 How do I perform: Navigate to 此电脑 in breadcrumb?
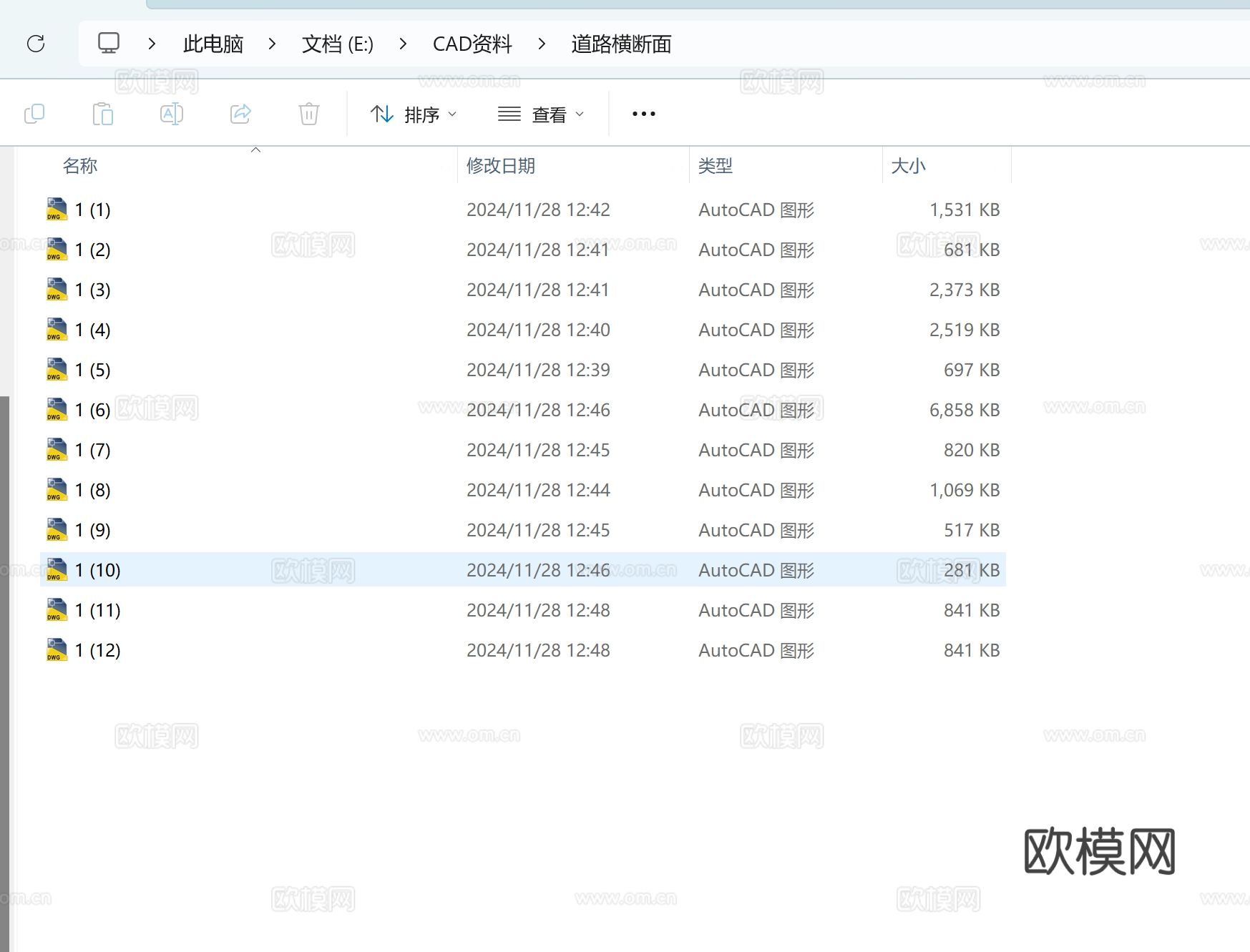213,44
